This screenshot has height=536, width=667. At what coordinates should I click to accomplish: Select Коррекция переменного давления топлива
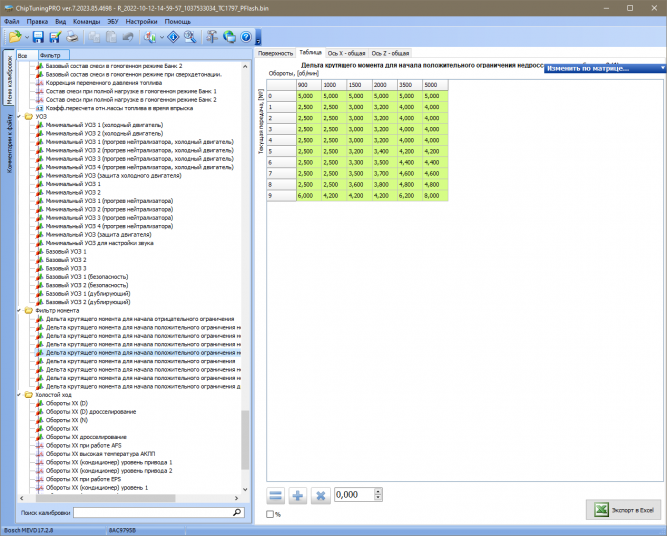[104, 83]
